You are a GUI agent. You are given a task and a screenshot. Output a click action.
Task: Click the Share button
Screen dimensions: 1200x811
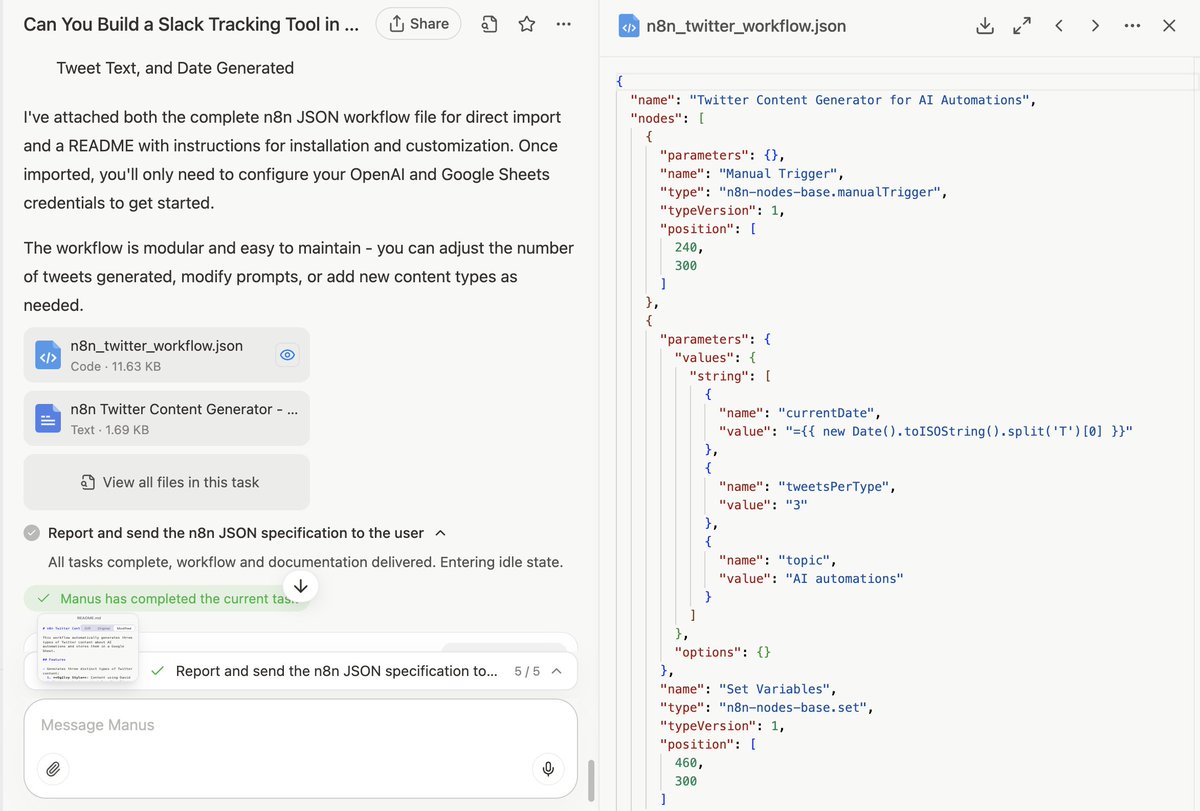[418, 24]
